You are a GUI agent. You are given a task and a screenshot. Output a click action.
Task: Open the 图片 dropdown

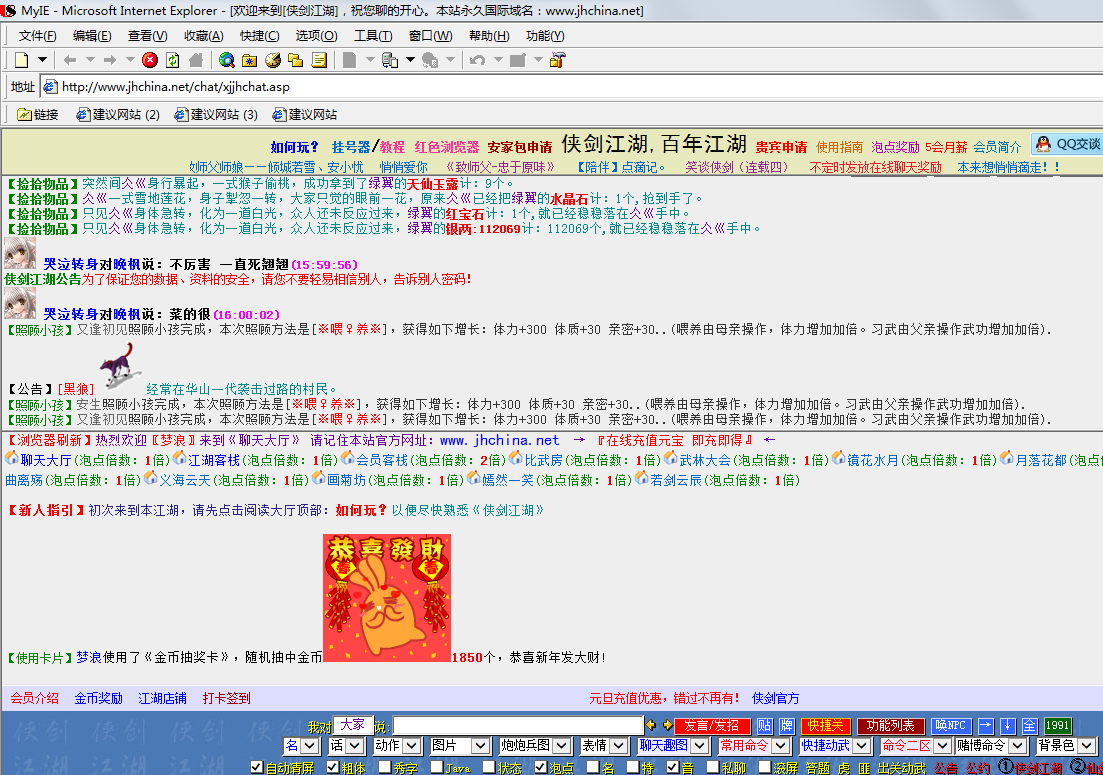click(460, 745)
